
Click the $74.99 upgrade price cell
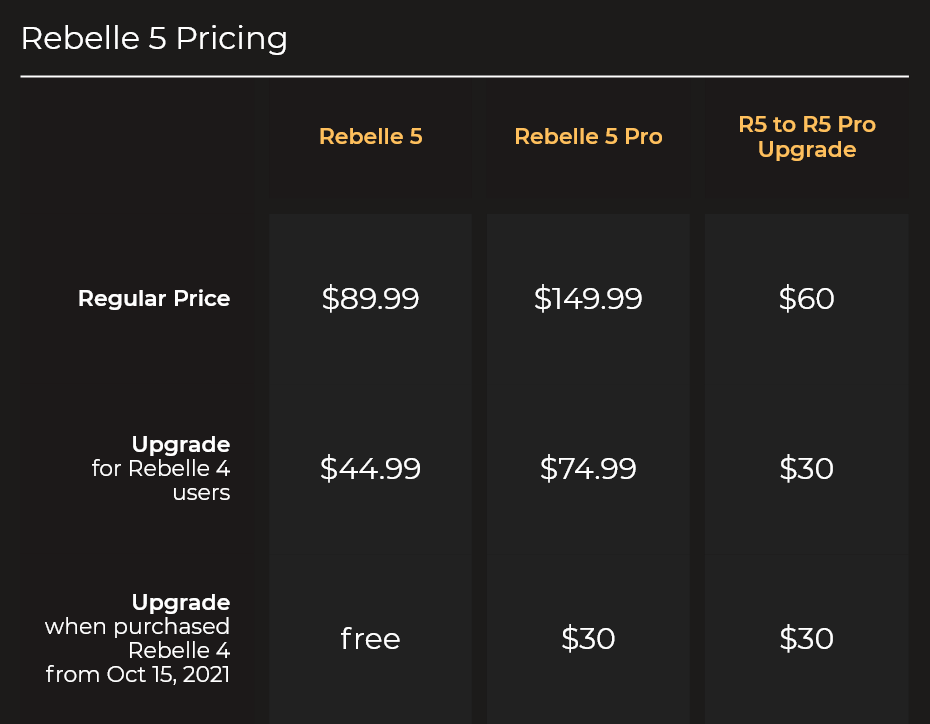(x=588, y=468)
